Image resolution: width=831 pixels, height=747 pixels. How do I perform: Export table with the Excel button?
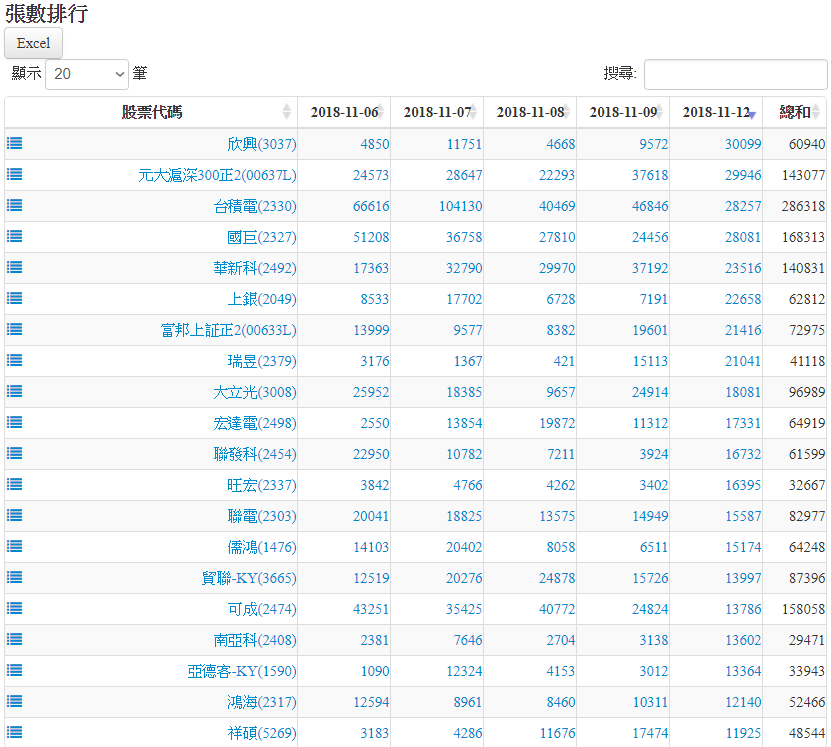(34, 43)
